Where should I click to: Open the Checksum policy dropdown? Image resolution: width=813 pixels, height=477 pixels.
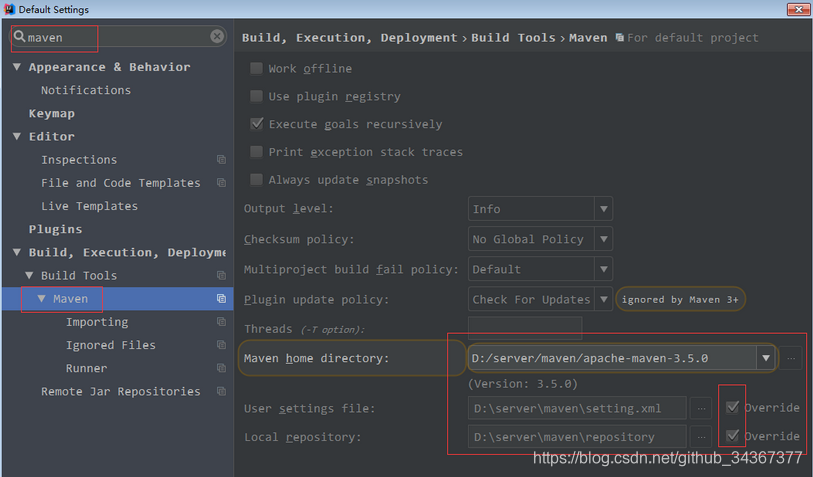pos(604,239)
